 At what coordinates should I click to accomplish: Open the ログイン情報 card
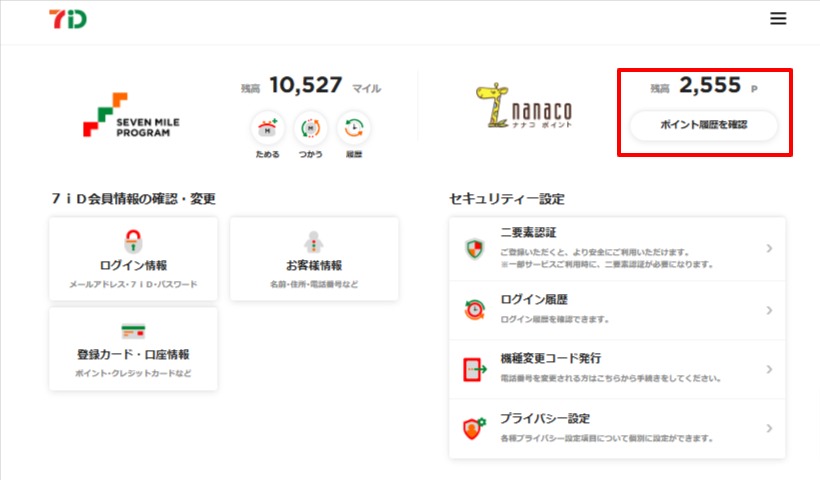(133, 259)
